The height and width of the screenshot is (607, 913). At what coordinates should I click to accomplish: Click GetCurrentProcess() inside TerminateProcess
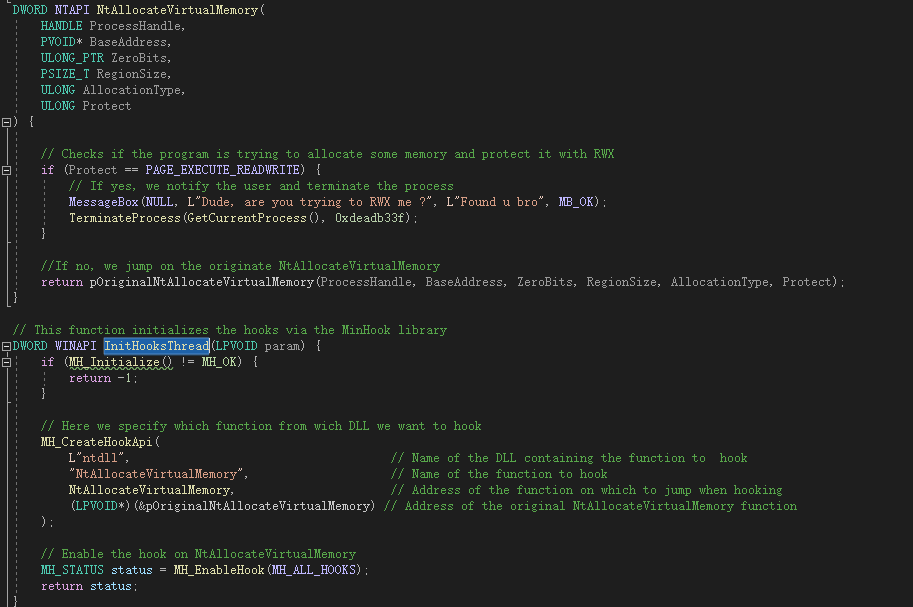pos(253,218)
